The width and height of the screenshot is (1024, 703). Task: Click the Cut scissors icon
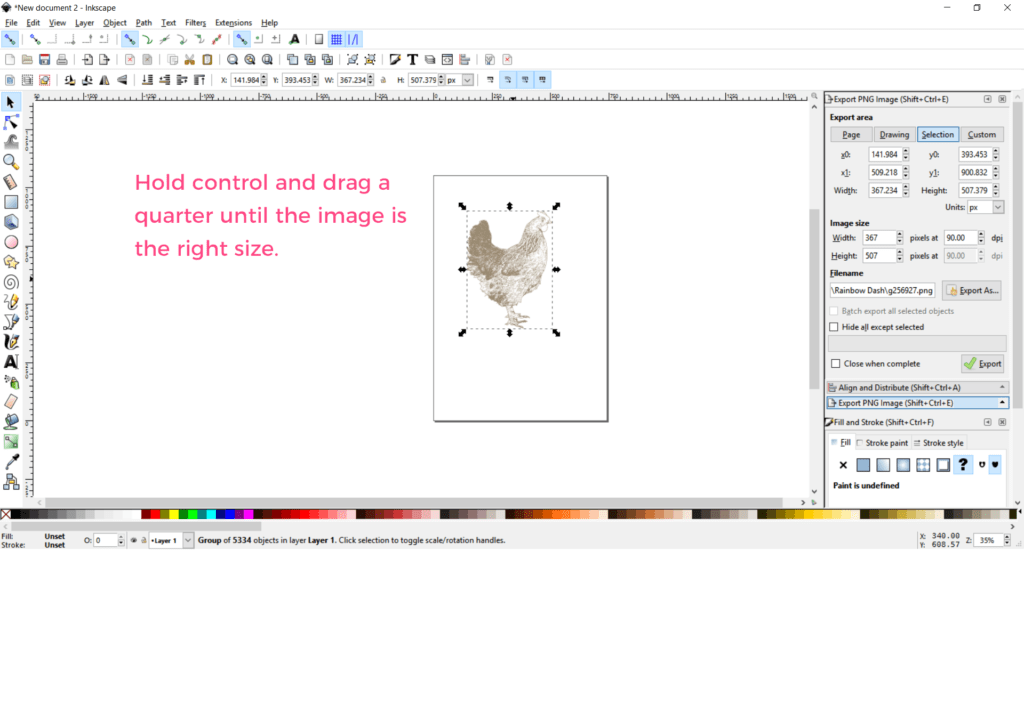pos(189,59)
